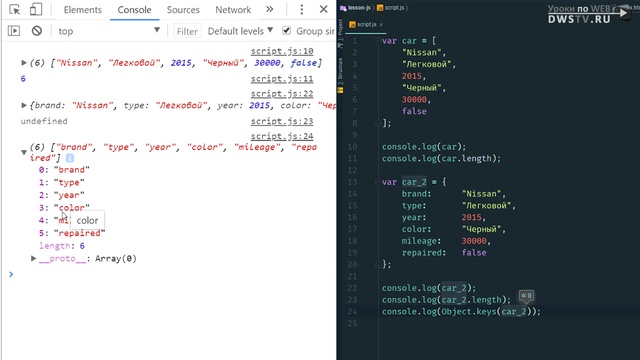Image resolution: width=640 pixels, height=360 pixels.
Task: Click the console prompt arrow
Action: pyautogui.click(x=11, y=274)
